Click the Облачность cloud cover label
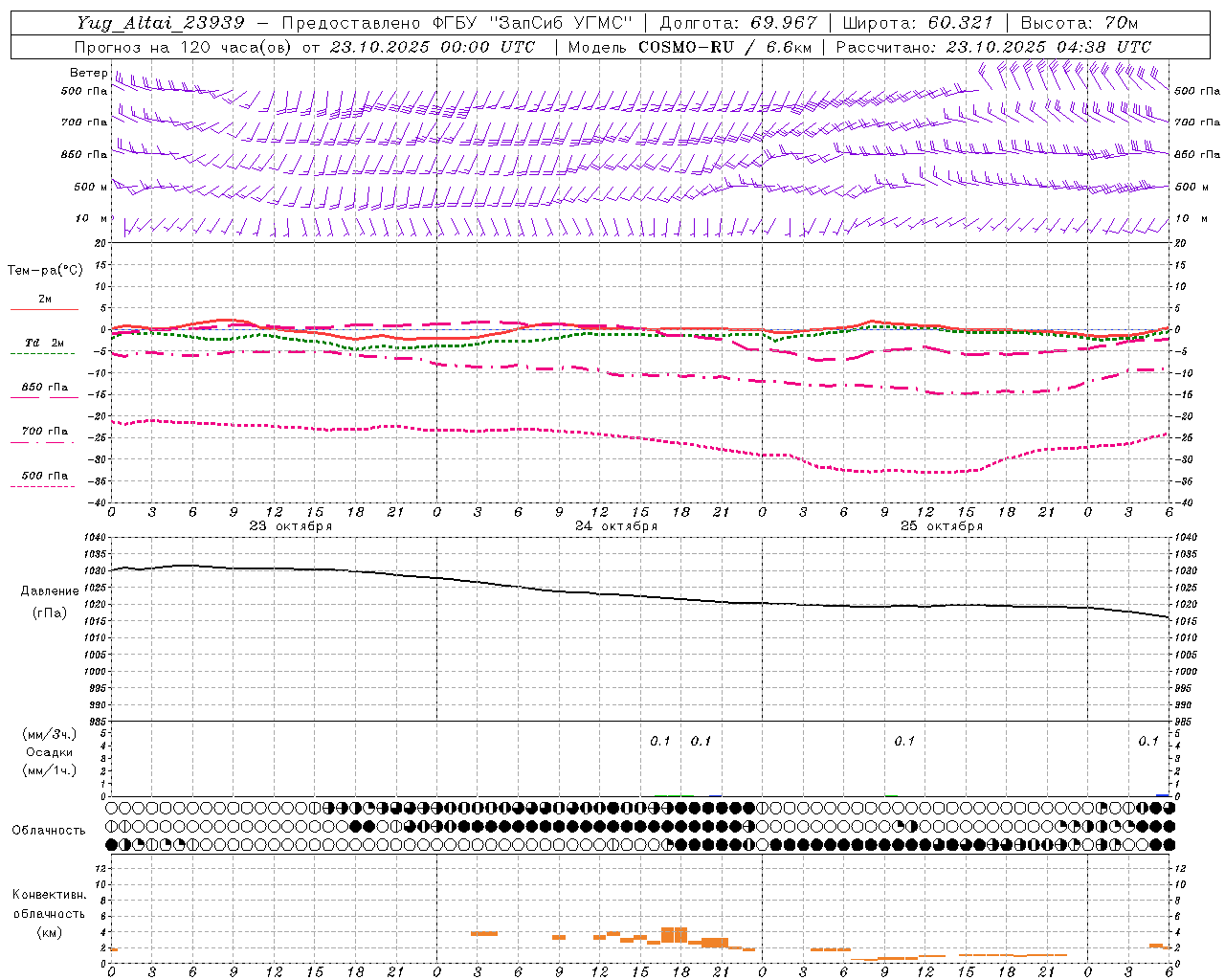The image size is (1225, 980). coord(49,830)
